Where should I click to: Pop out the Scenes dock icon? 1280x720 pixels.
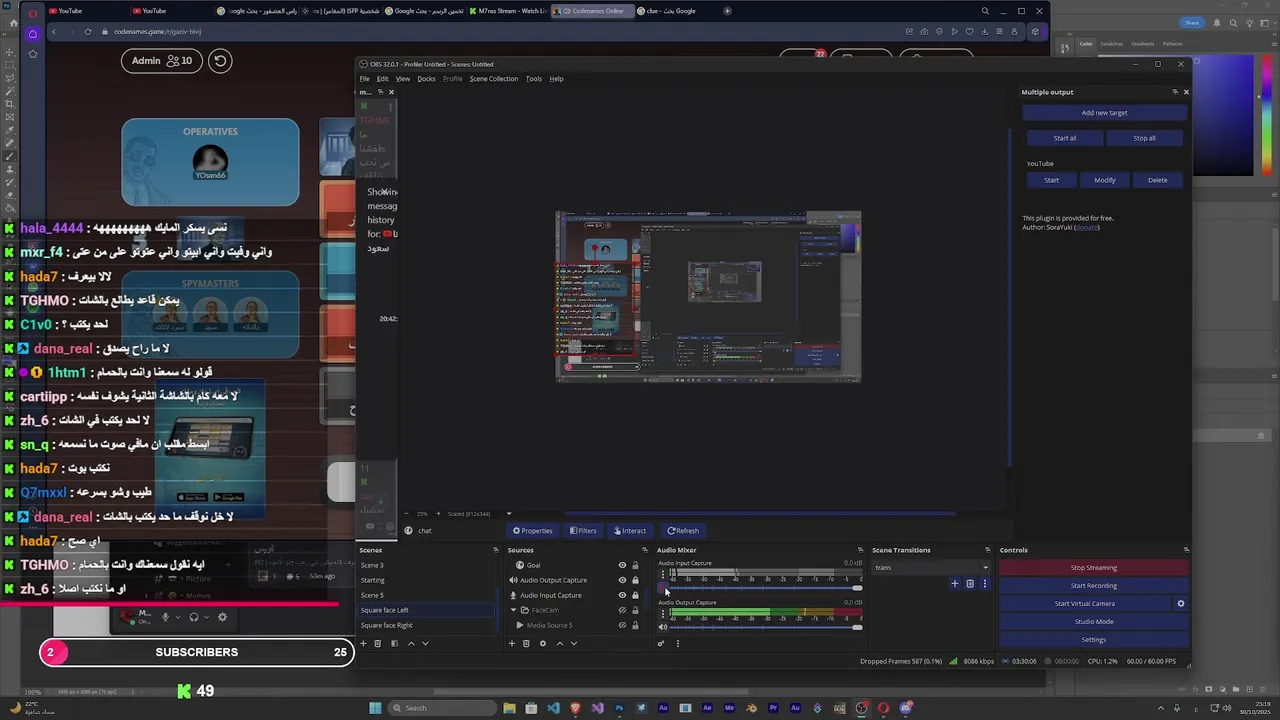click(x=495, y=550)
